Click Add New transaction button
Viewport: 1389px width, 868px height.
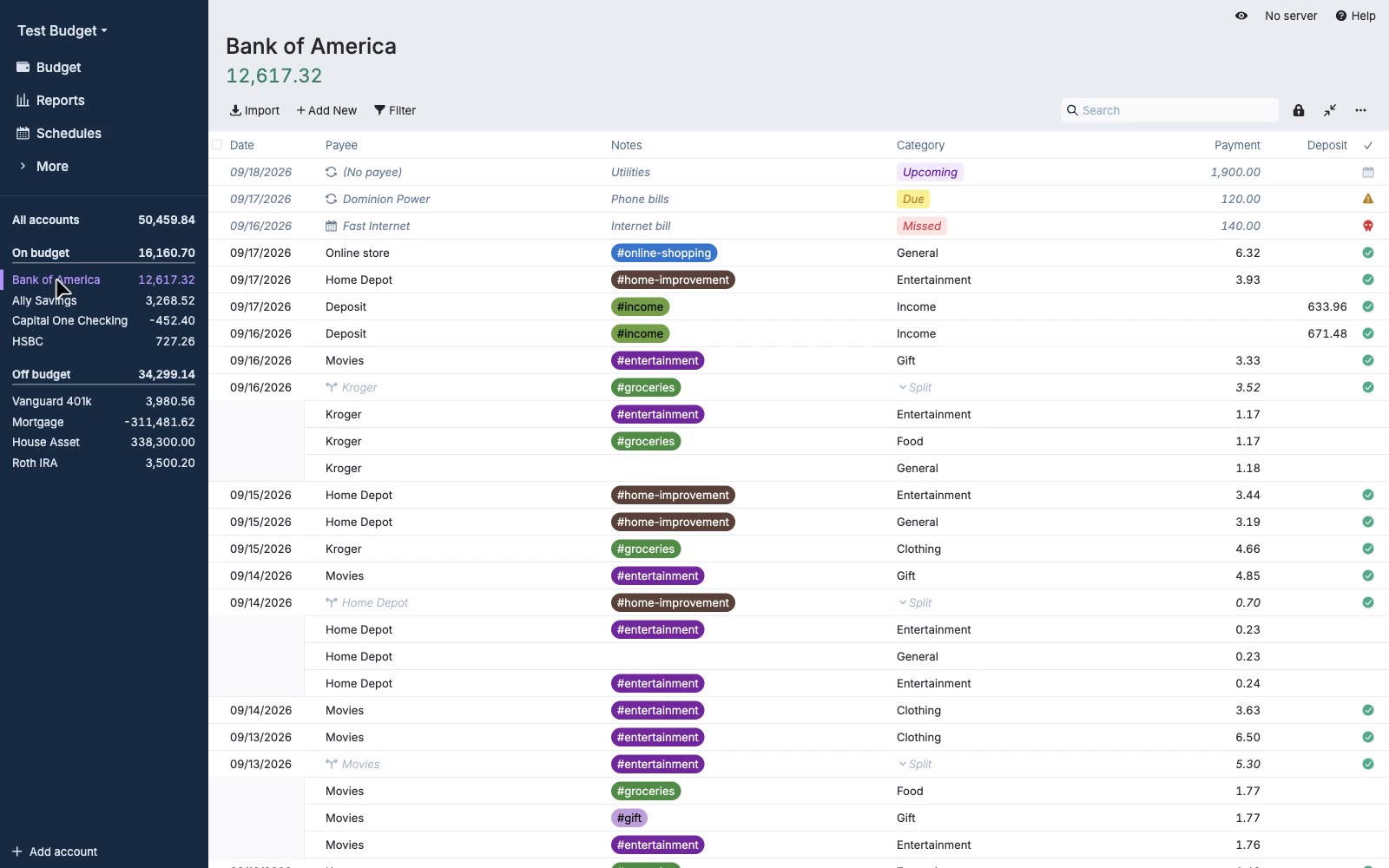[x=326, y=110]
